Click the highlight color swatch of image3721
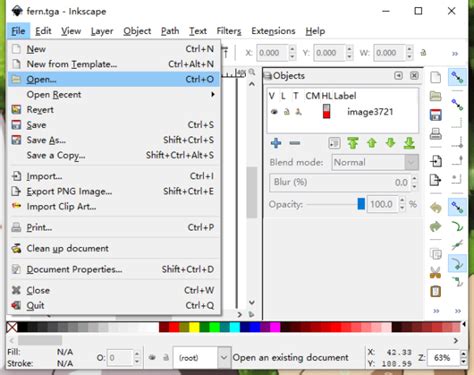This screenshot has height=375, width=474. click(326, 112)
